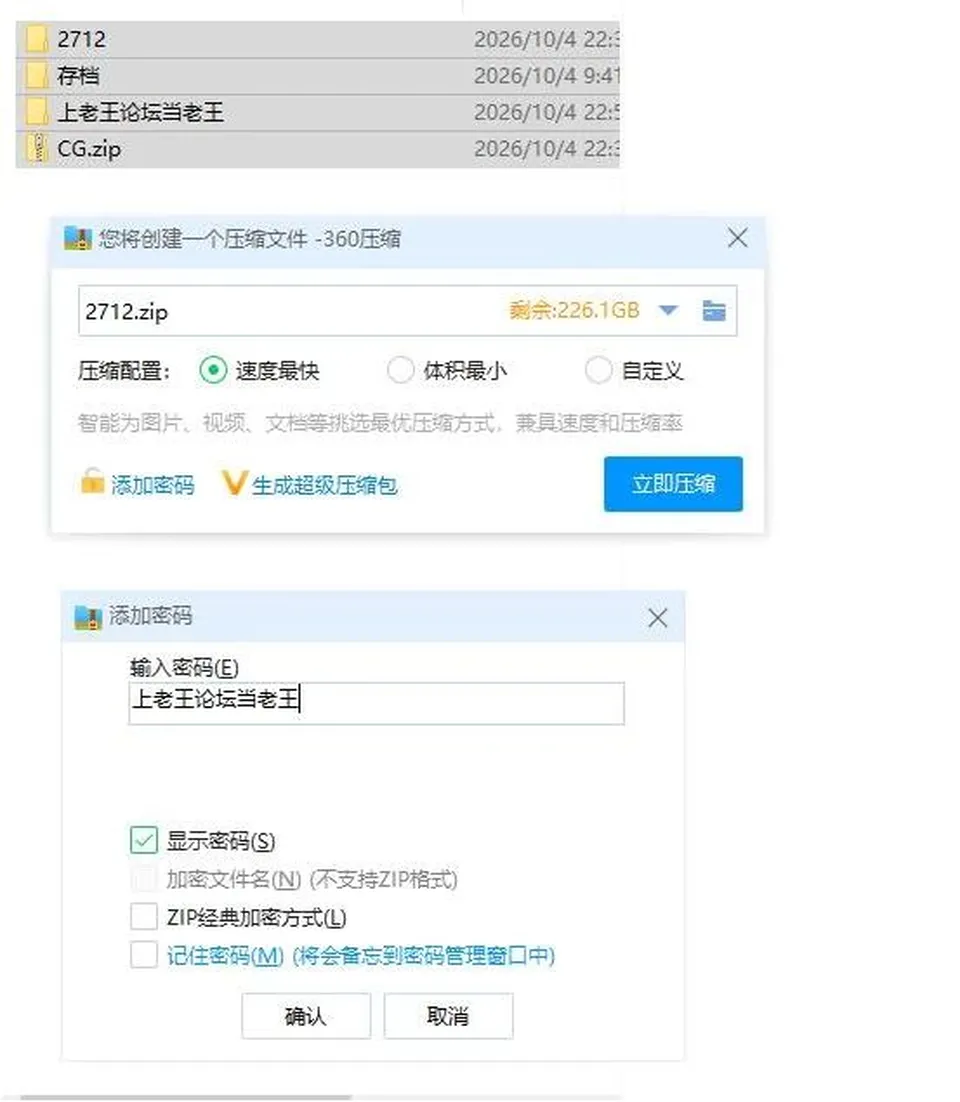Expand the archive path dropdown arrow
Screen dimensions: 960x1102
(x=668, y=310)
